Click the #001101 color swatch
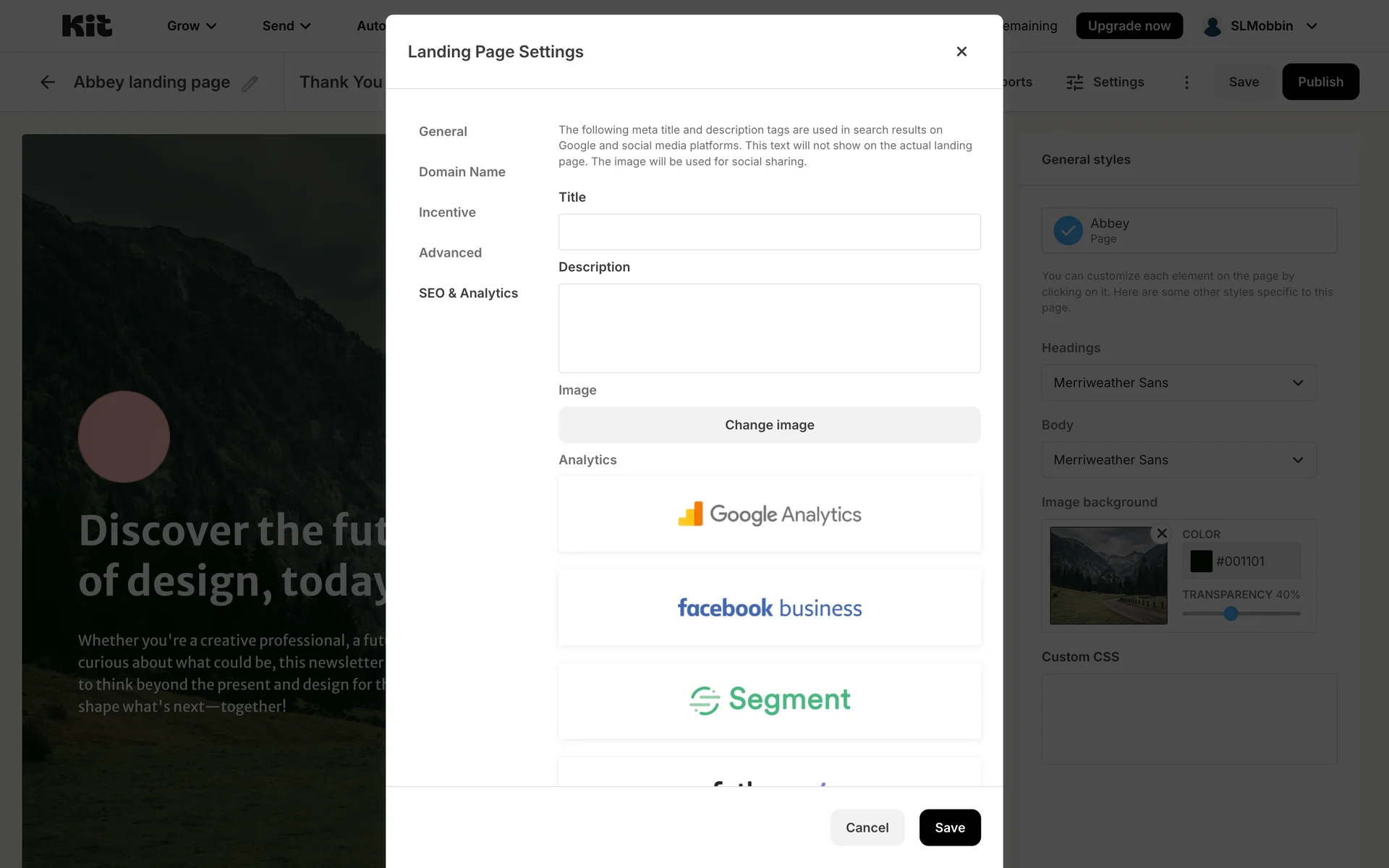 click(1201, 561)
